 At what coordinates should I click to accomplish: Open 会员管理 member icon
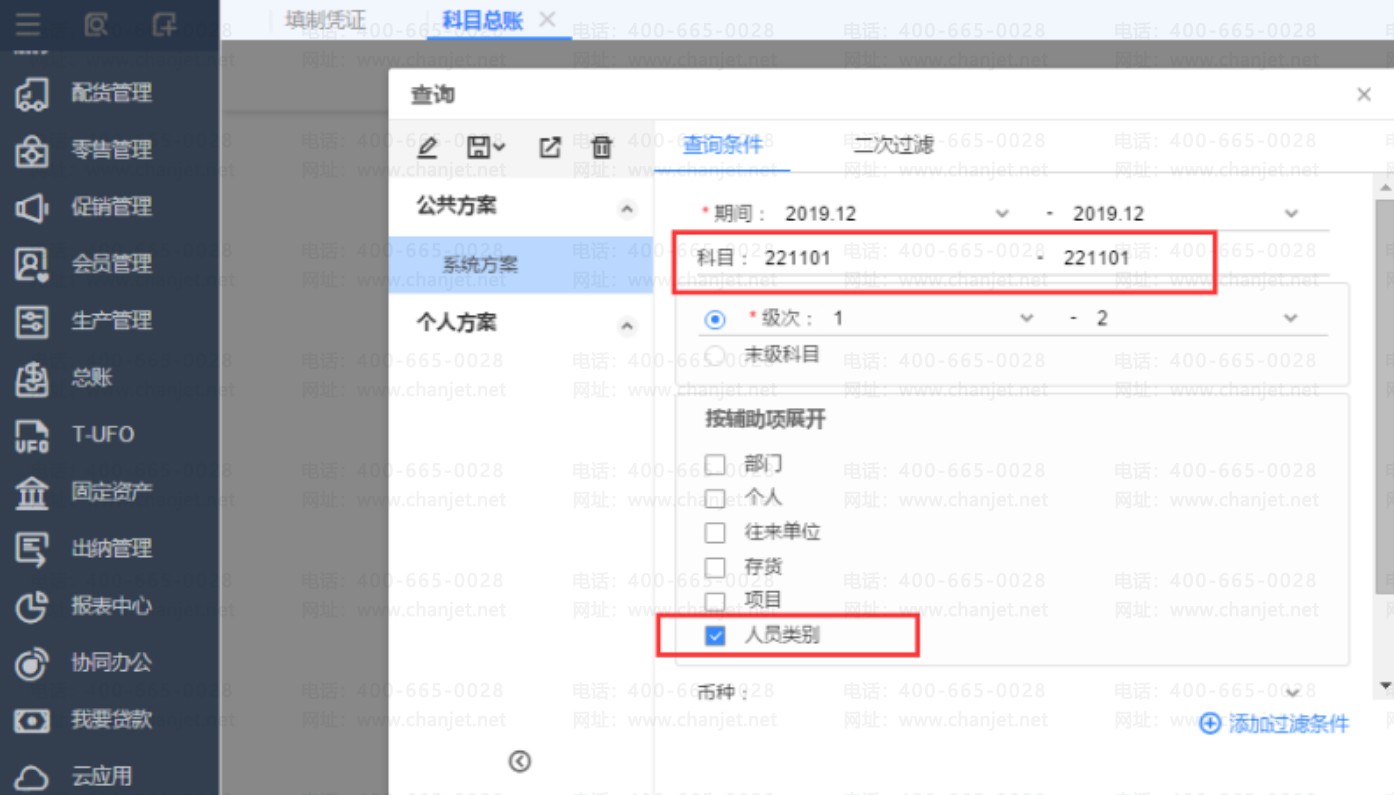point(32,265)
